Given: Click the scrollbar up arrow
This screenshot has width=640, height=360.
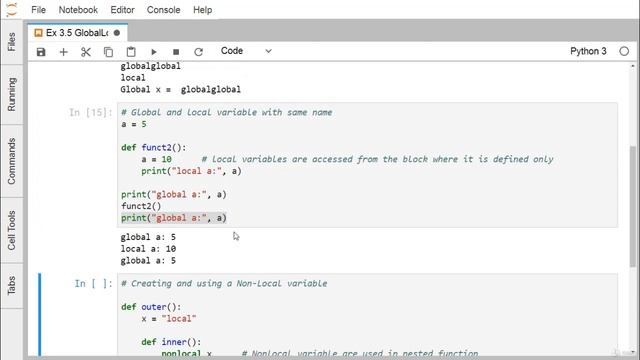Looking at the screenshot, I should [x=633, y=66].
